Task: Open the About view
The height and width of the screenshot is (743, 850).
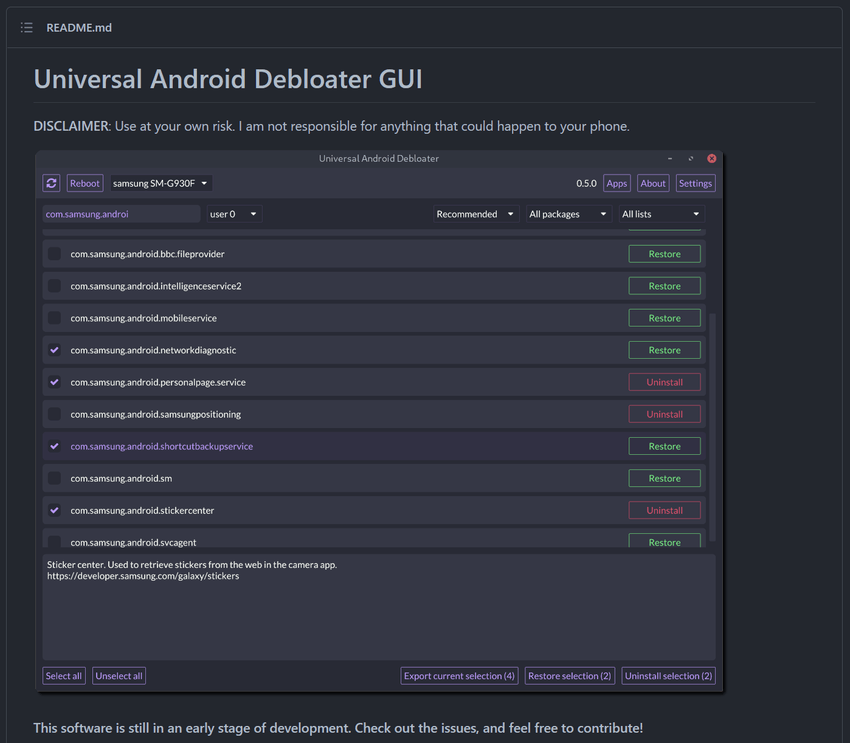Action: 653,183
